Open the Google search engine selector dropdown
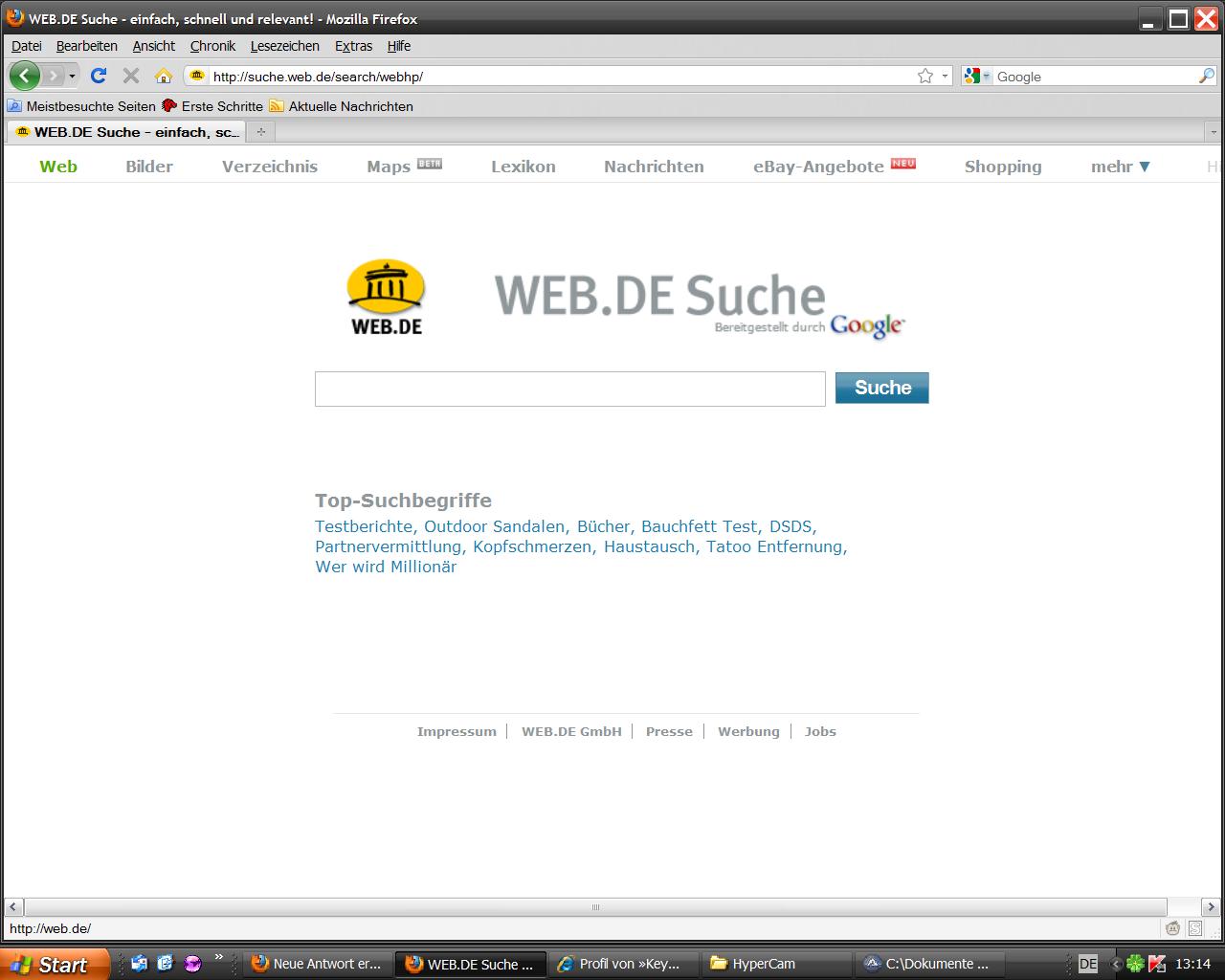 click(x=977, y=76)
